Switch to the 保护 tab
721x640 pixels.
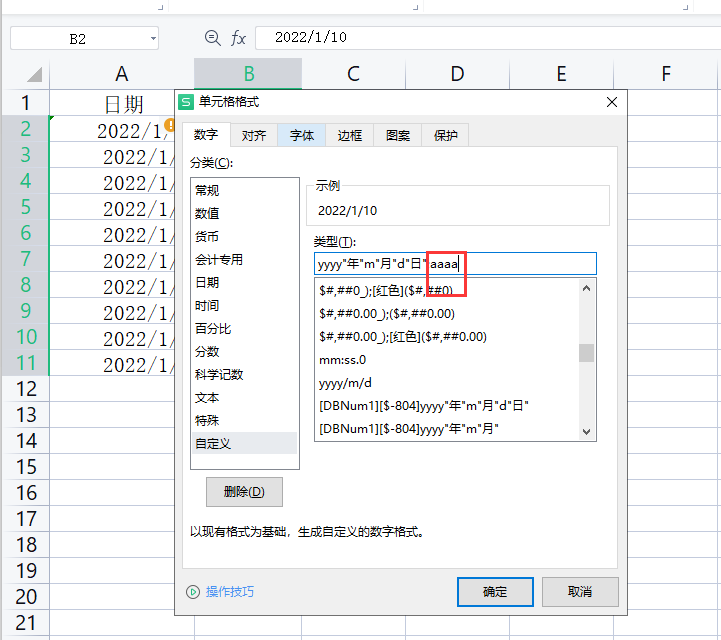pyautogui.click(x=445, y=136)
